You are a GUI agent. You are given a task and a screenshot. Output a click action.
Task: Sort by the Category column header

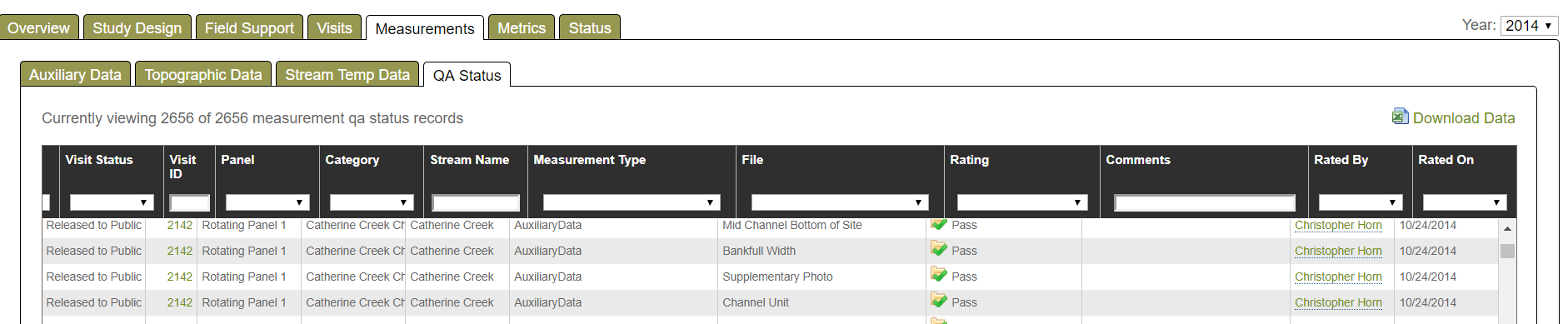coord(352,160)
